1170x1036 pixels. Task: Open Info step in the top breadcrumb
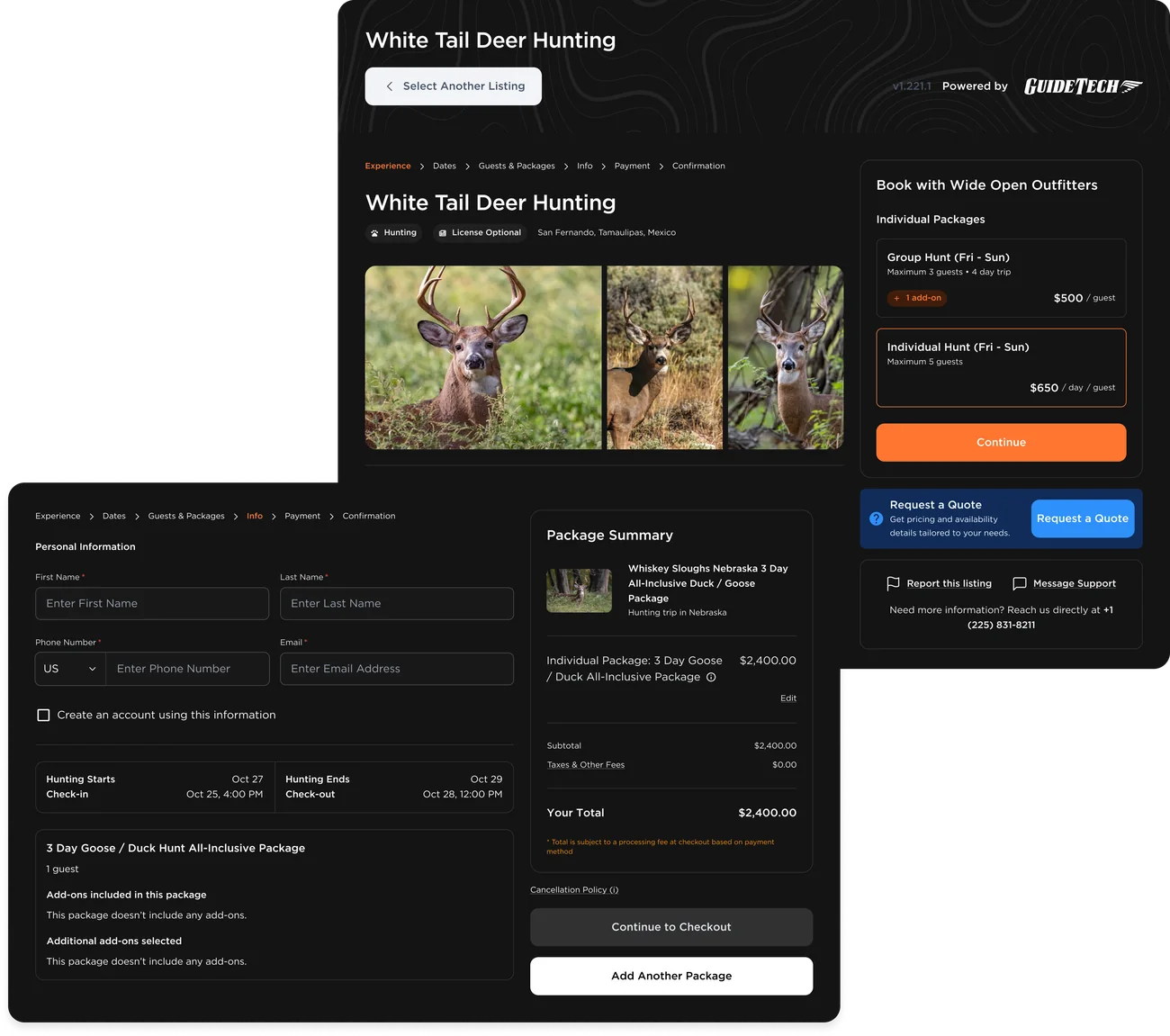click(585, 166)
